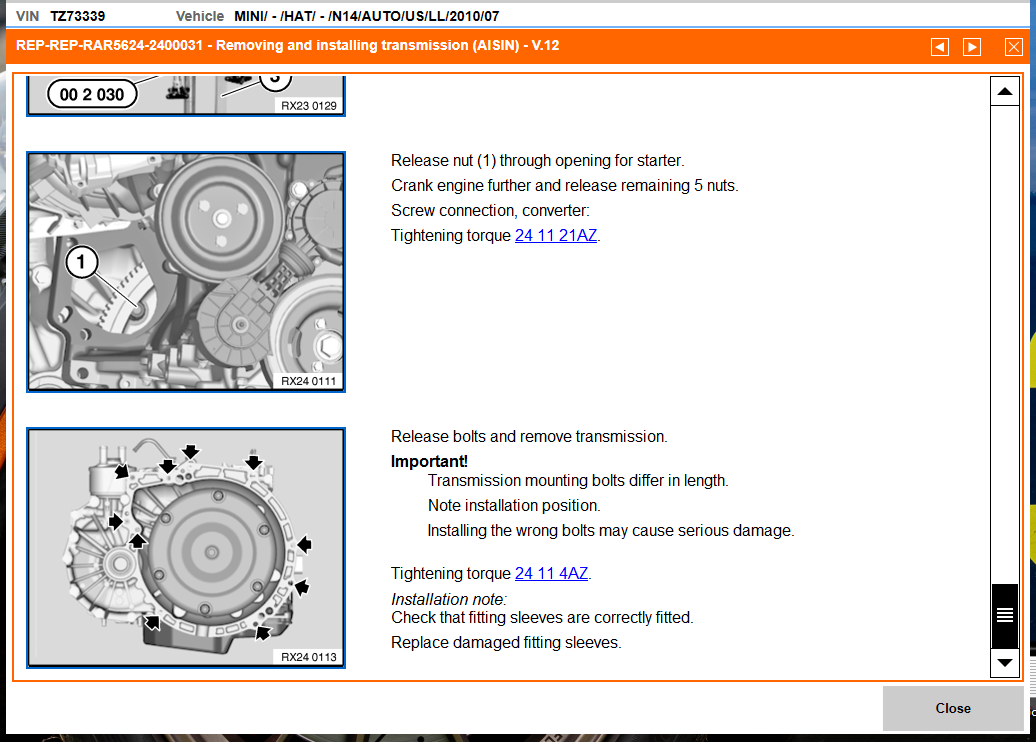Click the next document navigation arrow
1036x742 pixels.
pyautogui.click(x=971, y=46)
